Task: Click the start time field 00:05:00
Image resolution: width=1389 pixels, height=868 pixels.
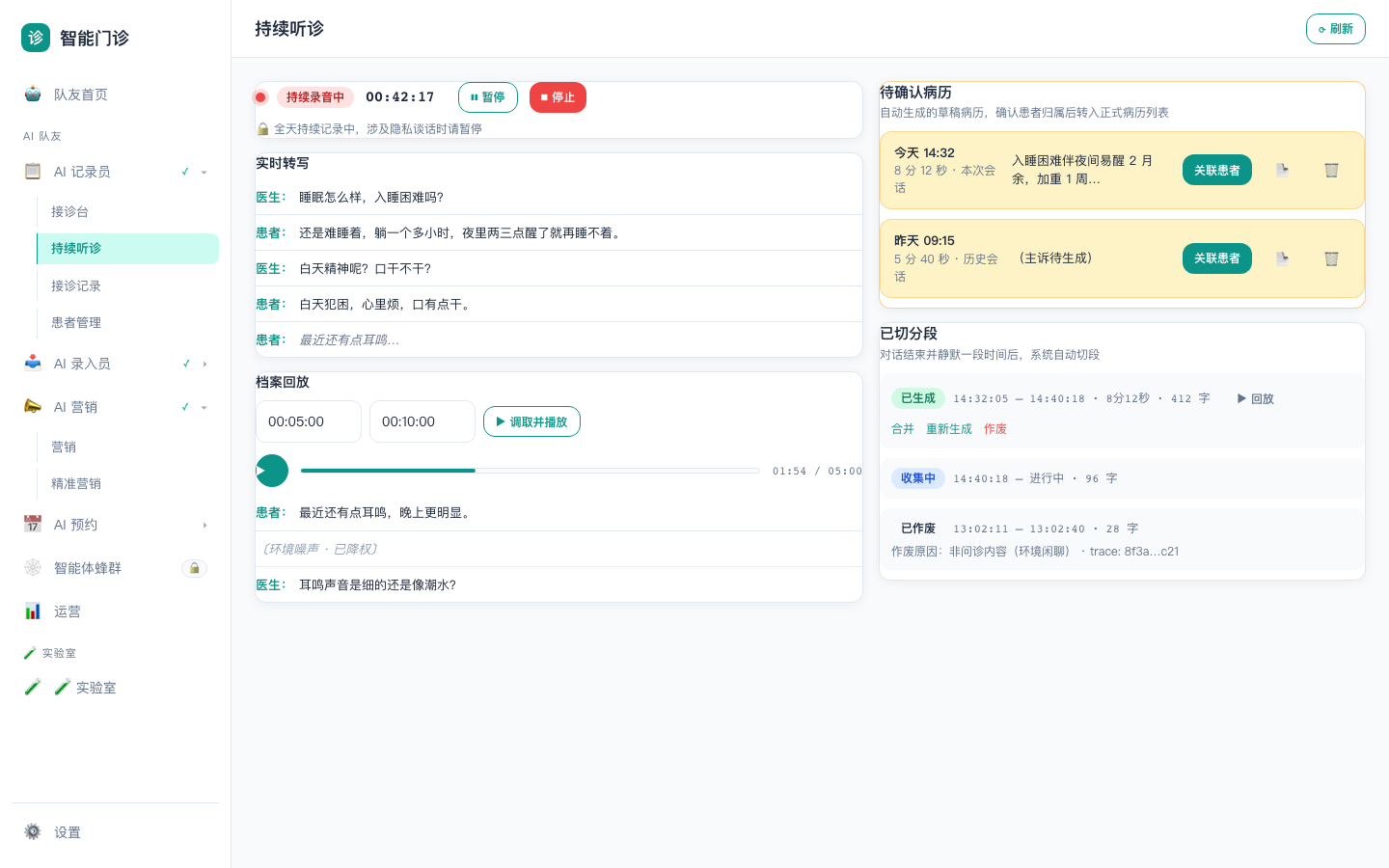Action: (309, 421)
